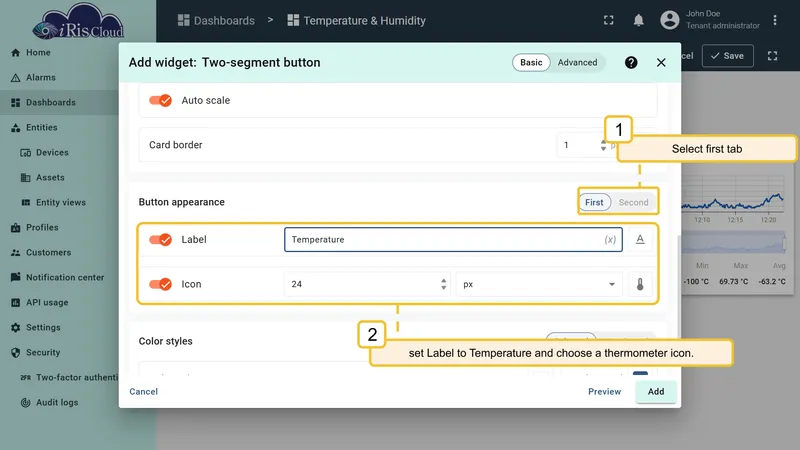Screen dimensions: 800x450
Task: Open label font settings icon
Action: coord(640,239)
